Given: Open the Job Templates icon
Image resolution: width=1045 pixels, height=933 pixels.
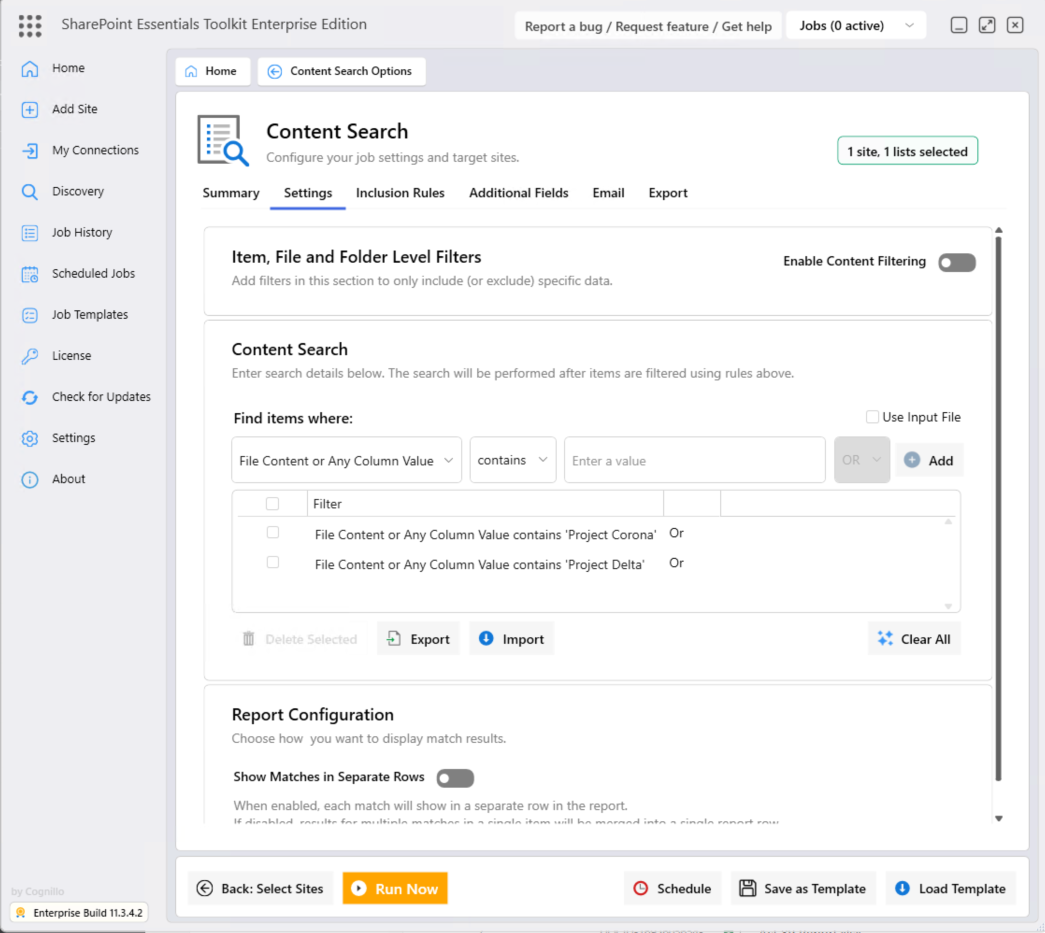Looking at the screenshot, I should pyautogui.click(x=30, y=315).
